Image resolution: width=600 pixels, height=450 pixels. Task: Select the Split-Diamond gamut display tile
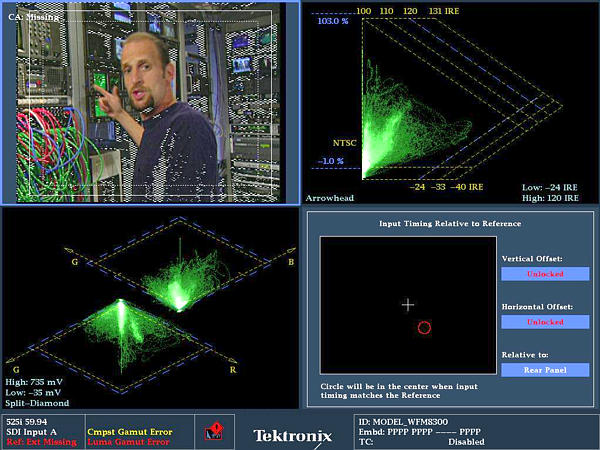pyautogui.click(x=150, y=305)
